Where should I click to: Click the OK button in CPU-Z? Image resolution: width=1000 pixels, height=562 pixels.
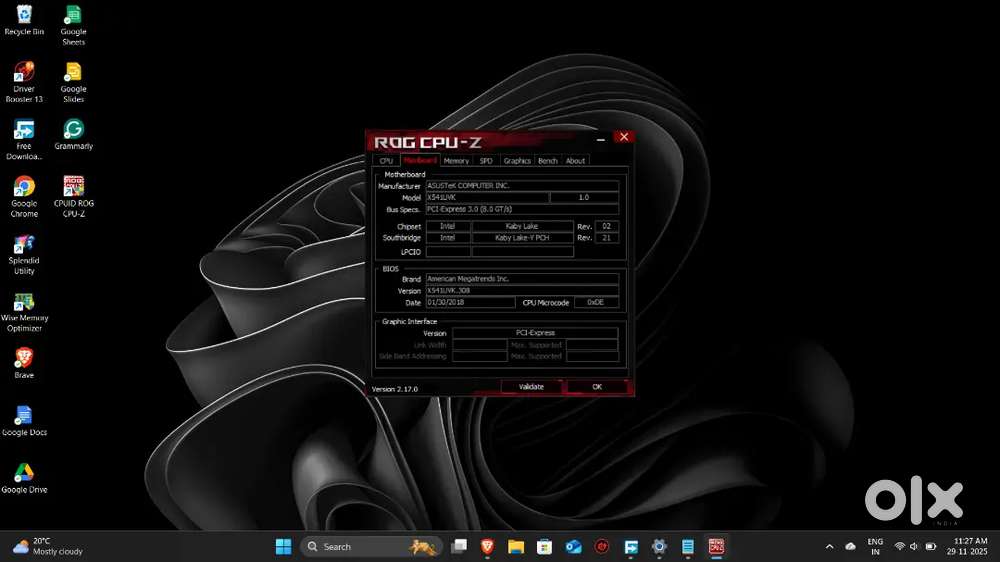coord(597,387)
